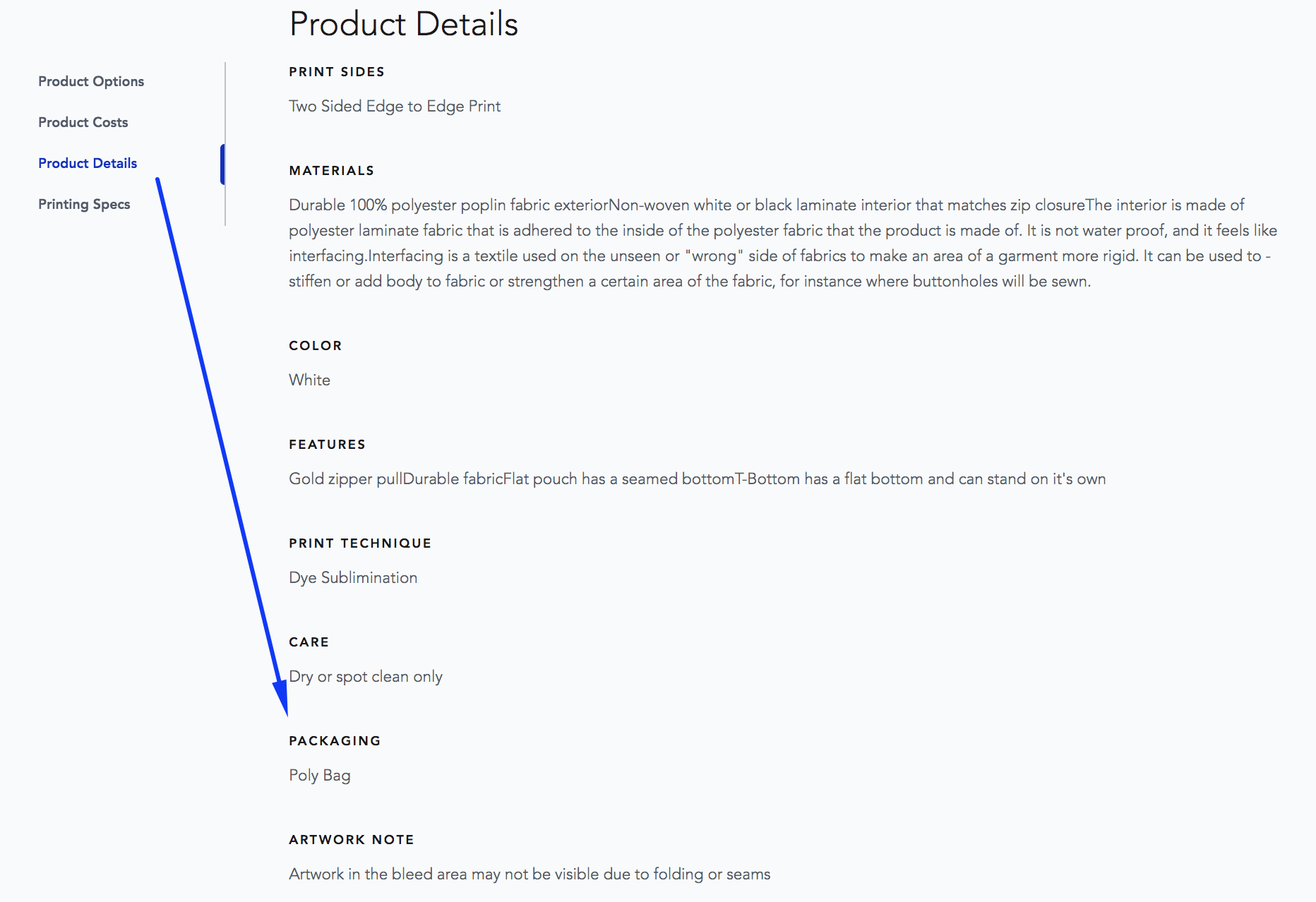
Task: Select the Product Details navigation link
Action: (88, 162)
